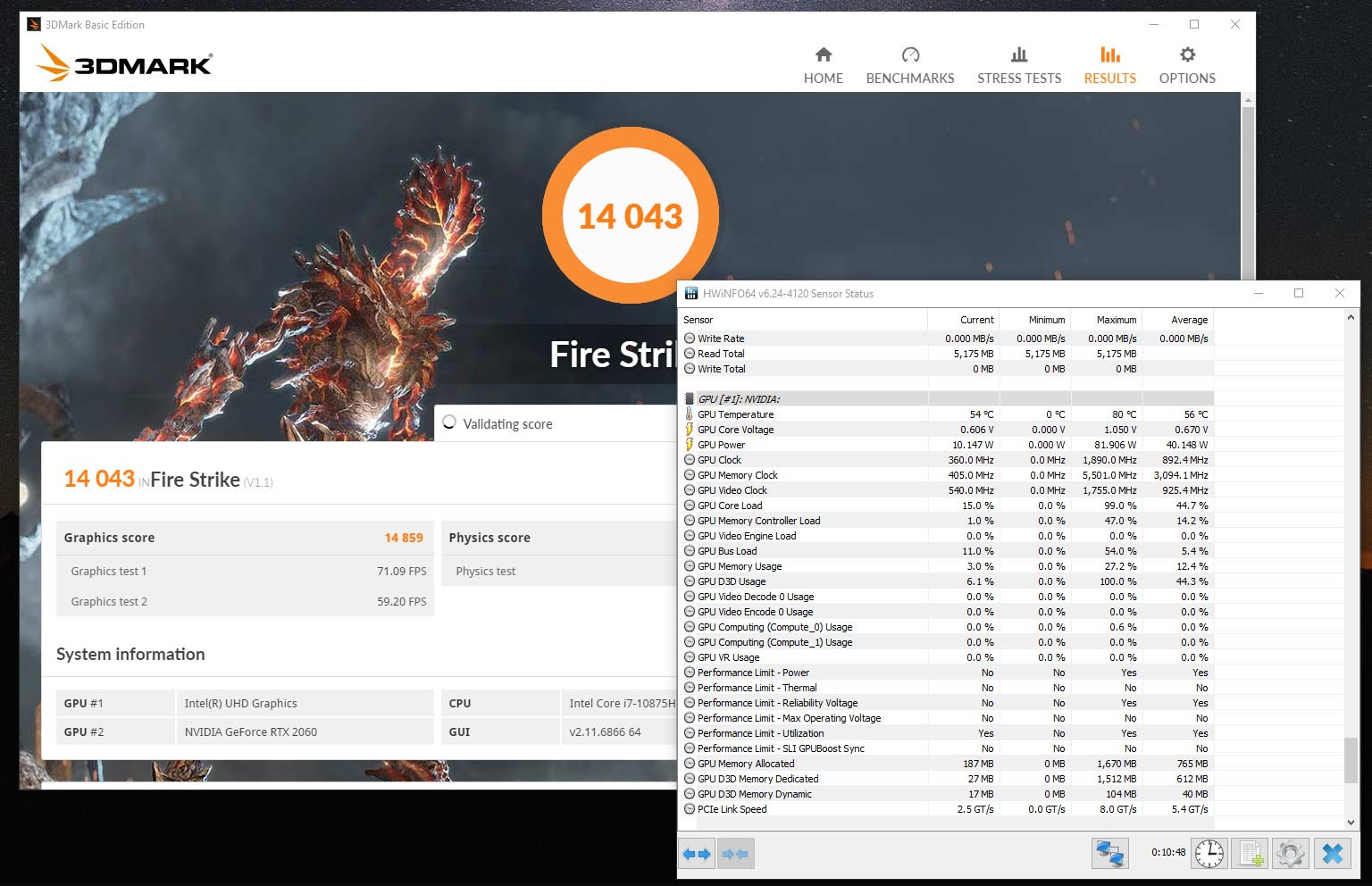Viewport: 1372px width, 886px height.
Task: Click the round icon beside GPU Bus Load
Action: [690, 551]
